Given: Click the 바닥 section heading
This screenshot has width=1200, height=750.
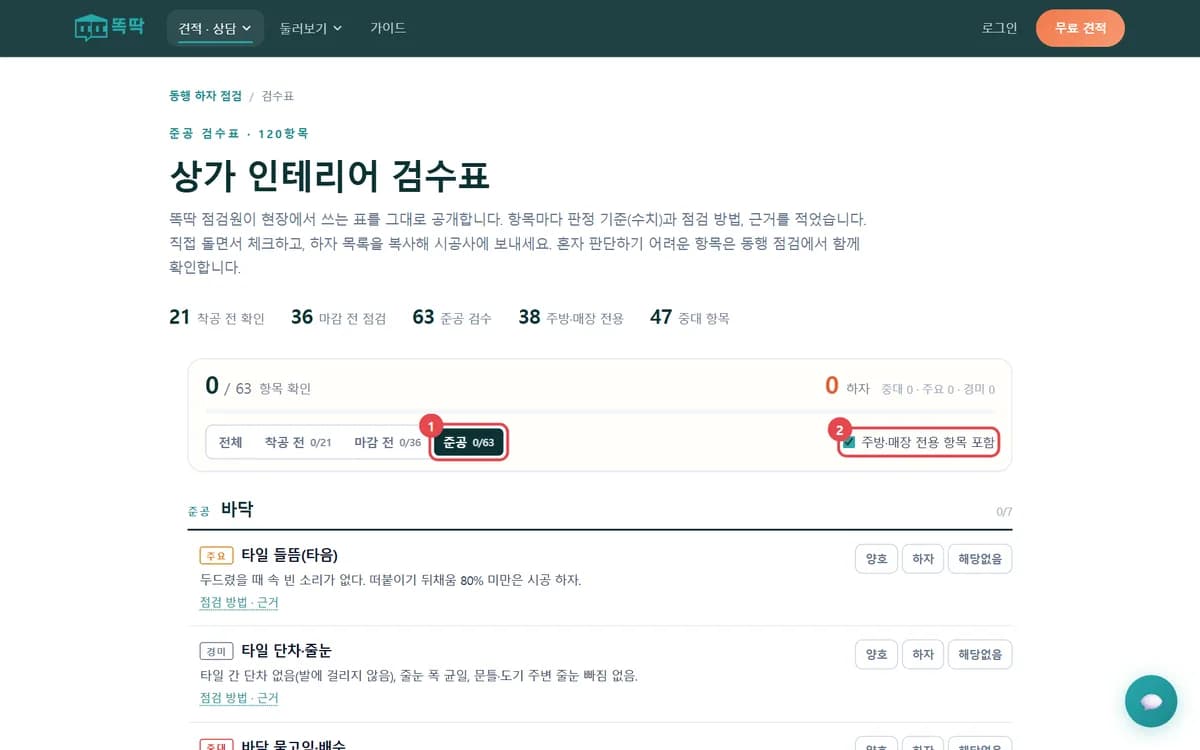Looking at the screenshot, I should 237,509.
